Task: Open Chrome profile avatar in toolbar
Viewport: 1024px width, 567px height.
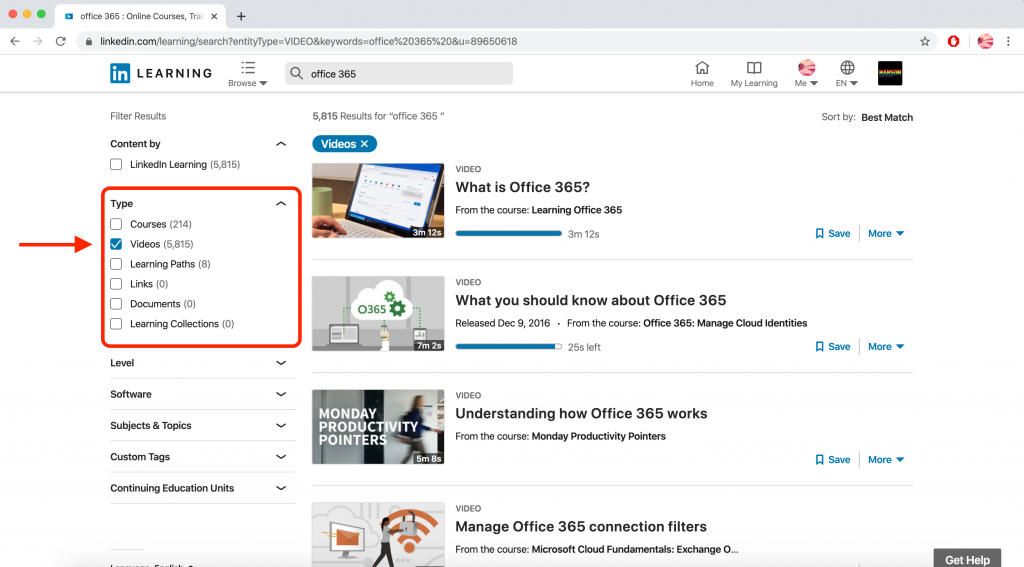Action: (x=985, y=41)
